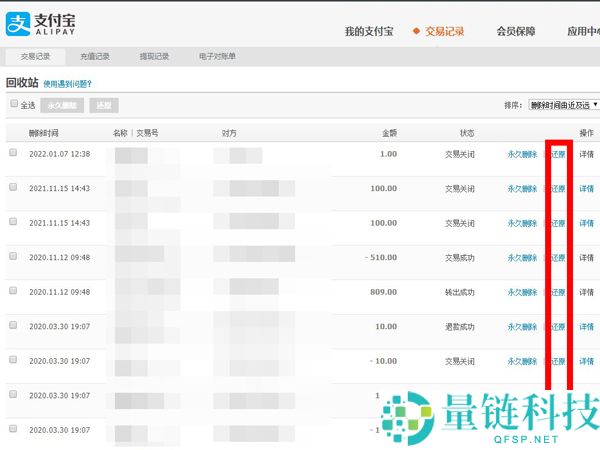Permanently delete the 1.00 transaction

tap(522, 154)
